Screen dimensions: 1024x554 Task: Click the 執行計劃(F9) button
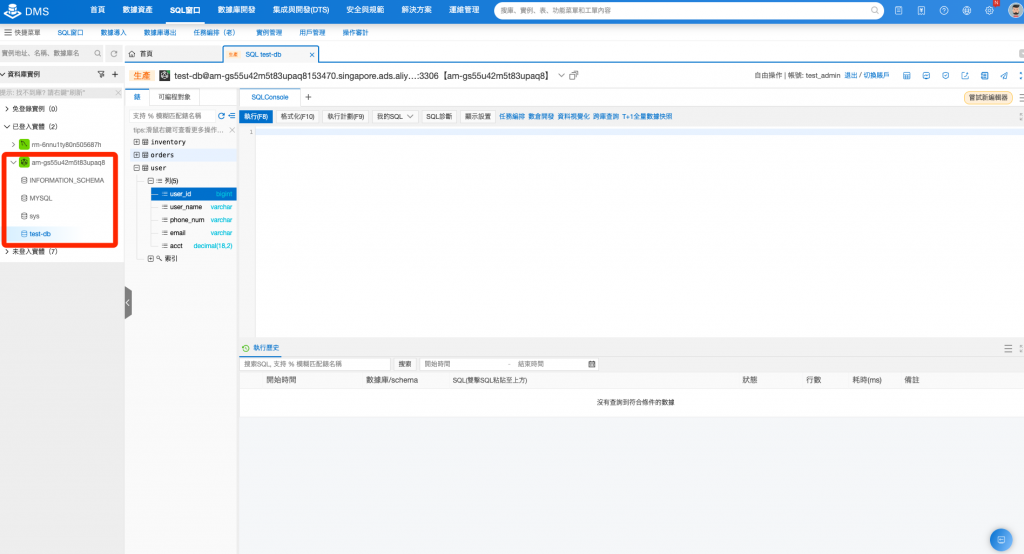click(x=346, y=116)
